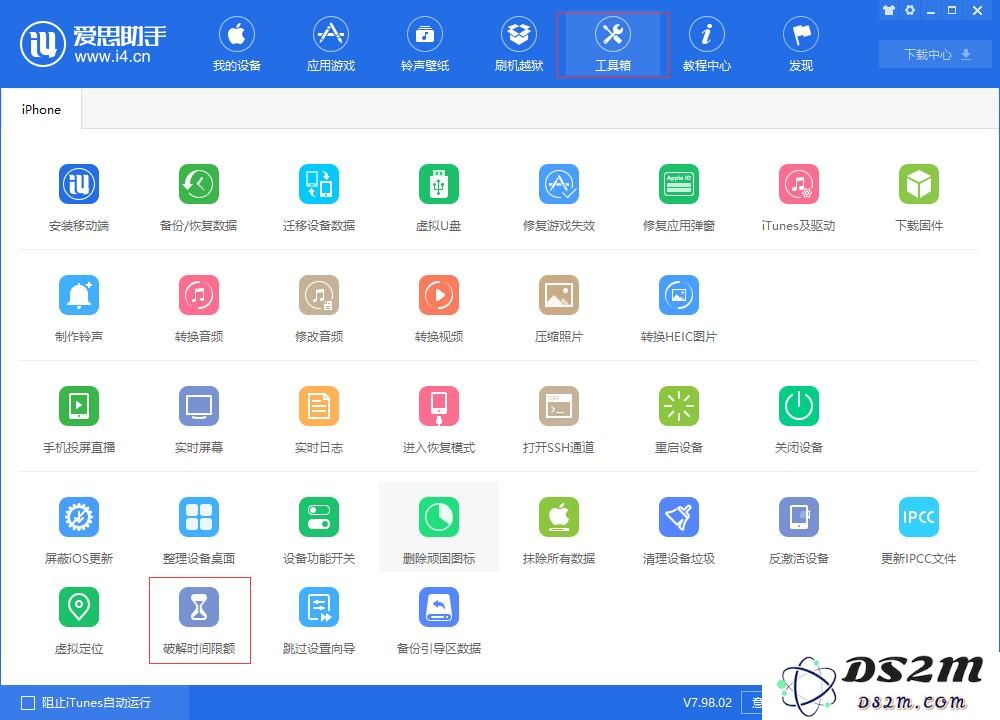Go to the 发现 section

[801, 45]
